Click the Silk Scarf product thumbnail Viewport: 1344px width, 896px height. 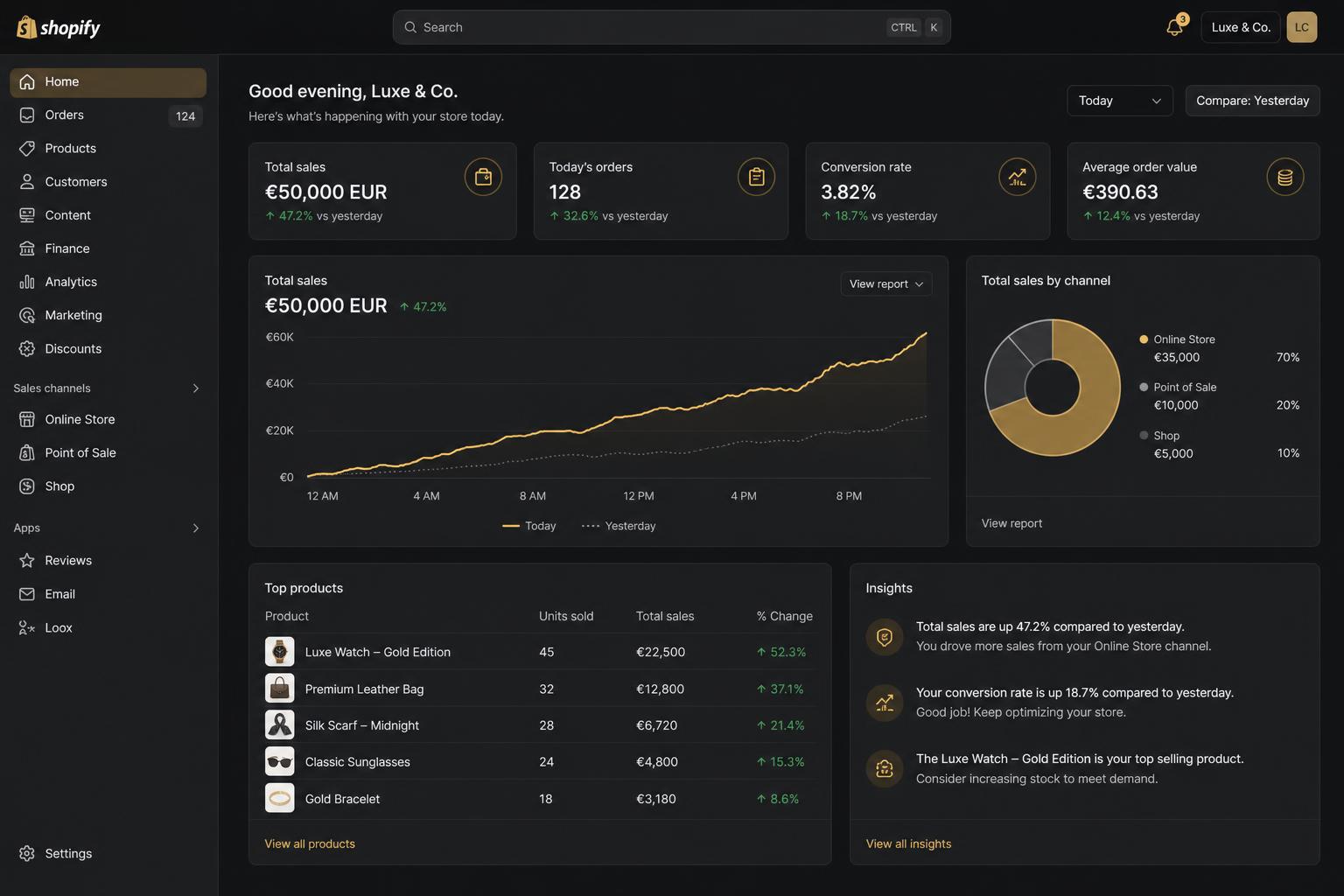(280, 725)
